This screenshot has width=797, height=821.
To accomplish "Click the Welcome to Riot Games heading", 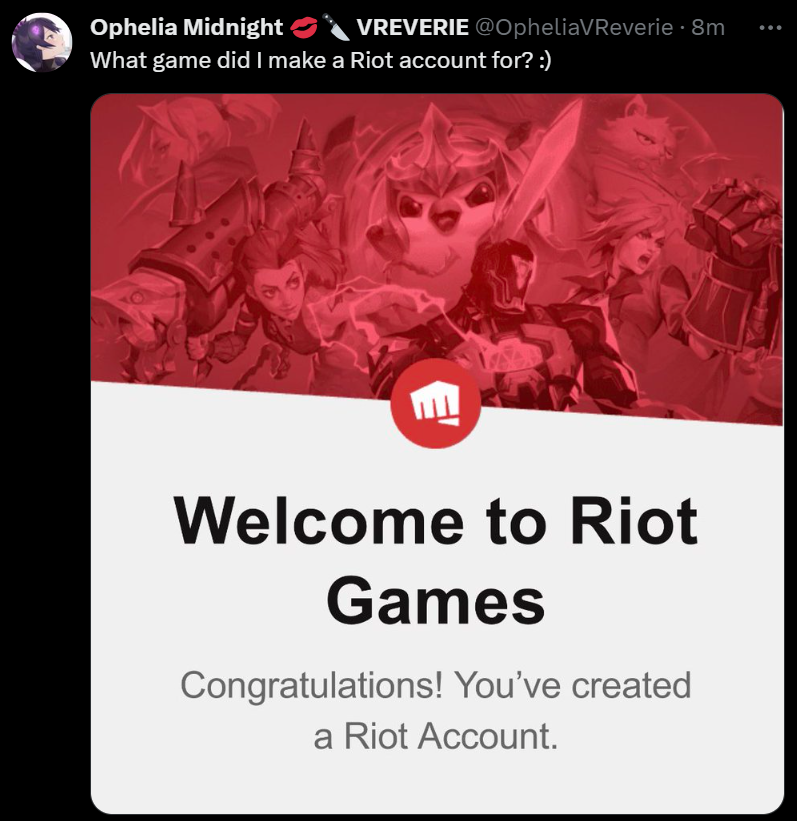I will pyautogui.click(x=436, y=560).
